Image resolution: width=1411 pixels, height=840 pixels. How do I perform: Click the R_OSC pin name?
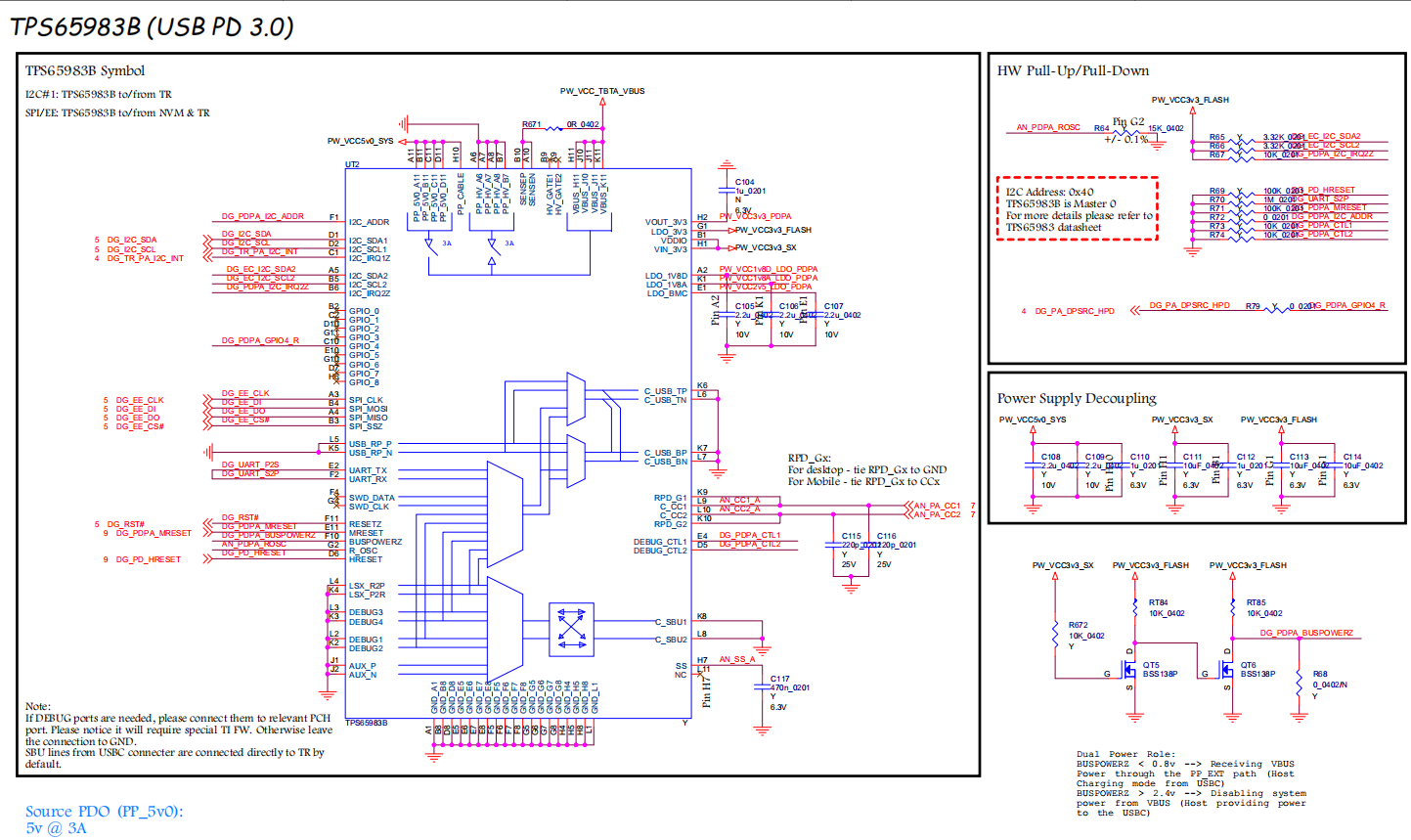click(364, 551)
